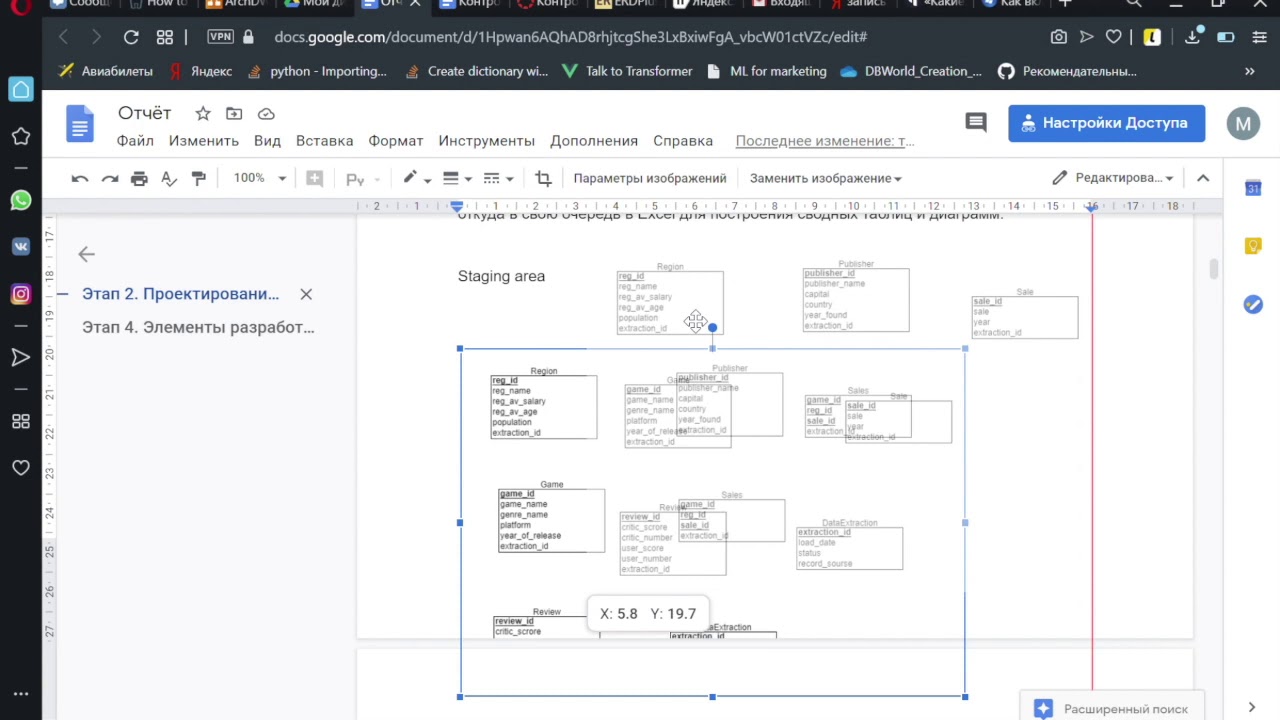Click the left indent ruler marker
This screenshot has height=720, width=1280.
457,207
